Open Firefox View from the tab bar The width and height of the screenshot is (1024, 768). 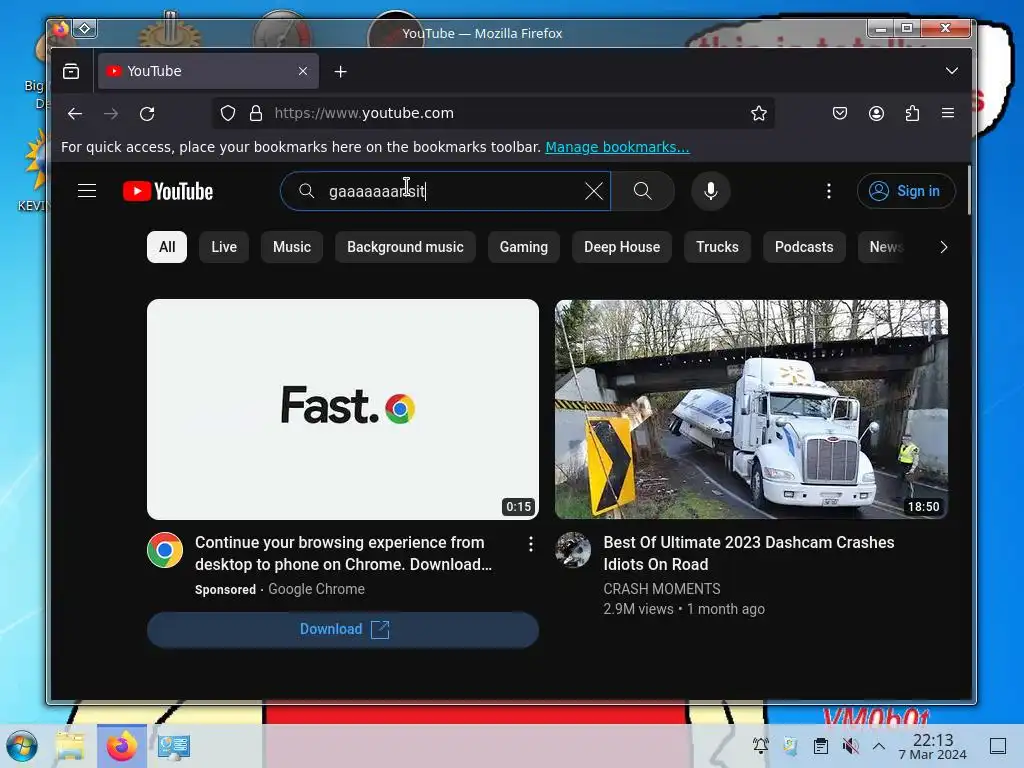[x=71, y=71]
